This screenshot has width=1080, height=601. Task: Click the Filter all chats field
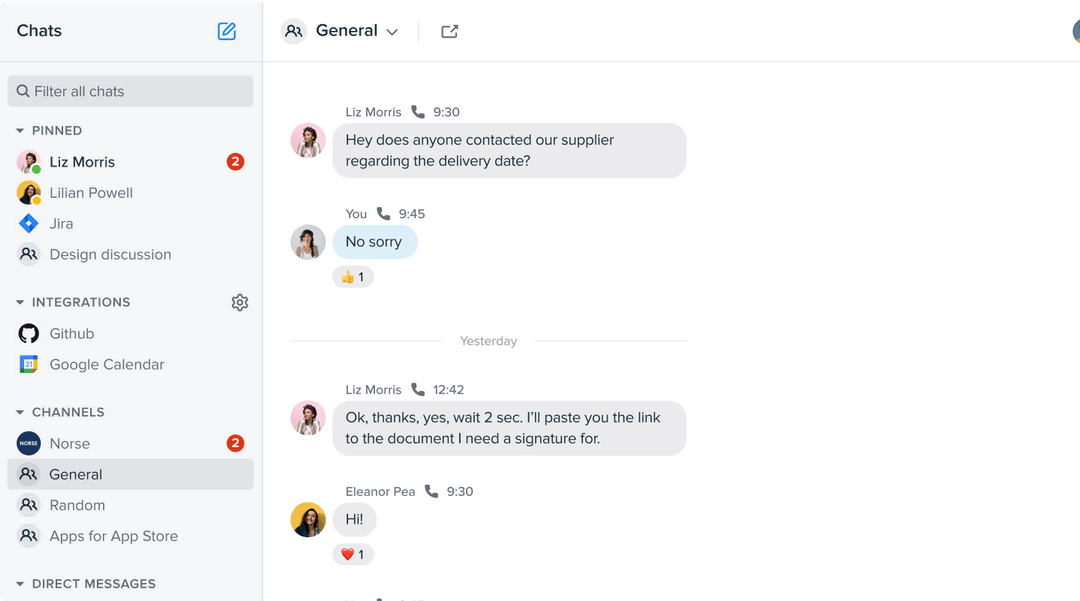tap(130, 91)
